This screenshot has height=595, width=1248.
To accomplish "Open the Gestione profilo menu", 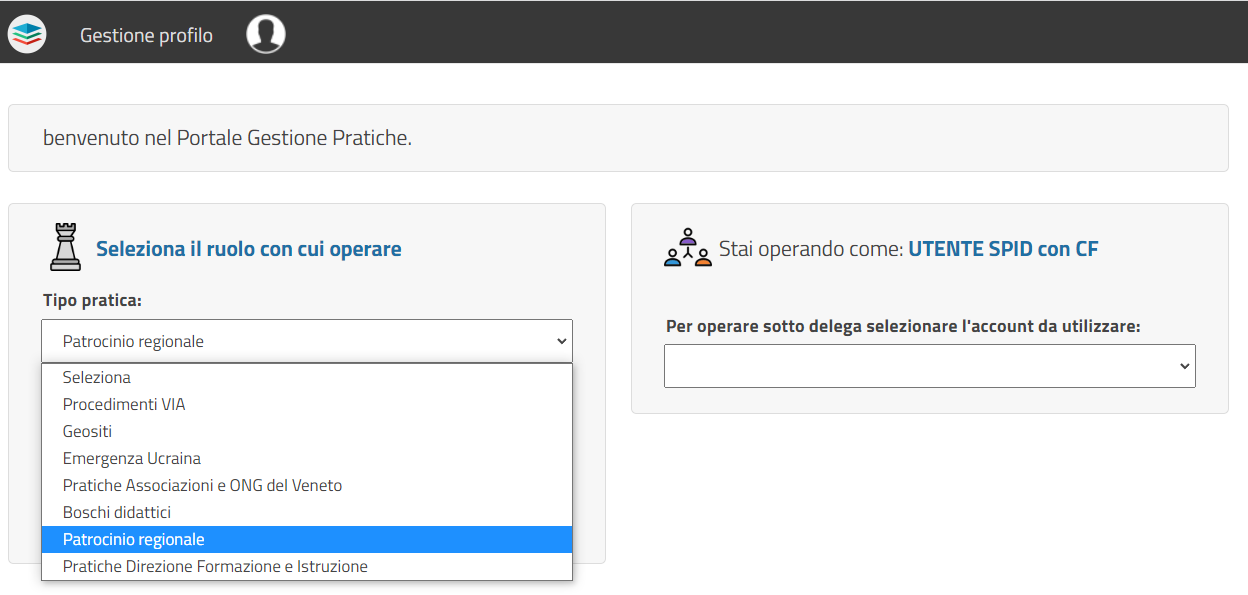I will coord(146,35).
